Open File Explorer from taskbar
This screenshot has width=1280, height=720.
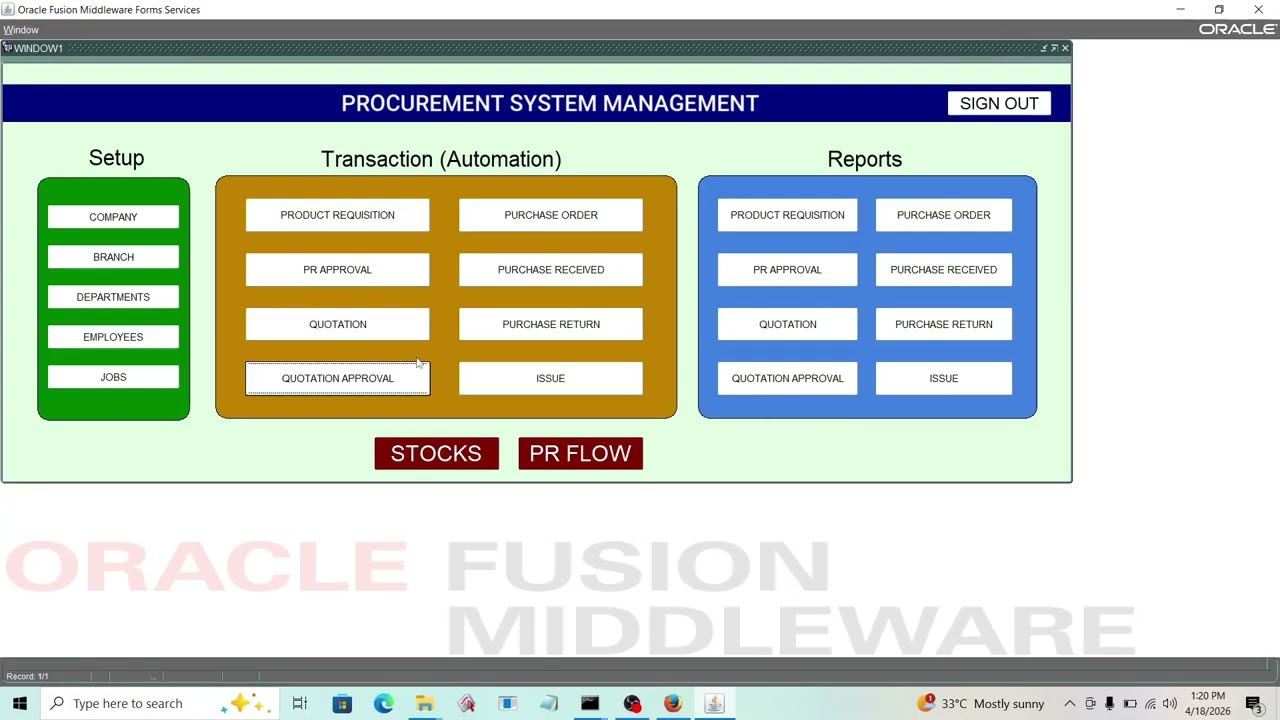[425, 704]
